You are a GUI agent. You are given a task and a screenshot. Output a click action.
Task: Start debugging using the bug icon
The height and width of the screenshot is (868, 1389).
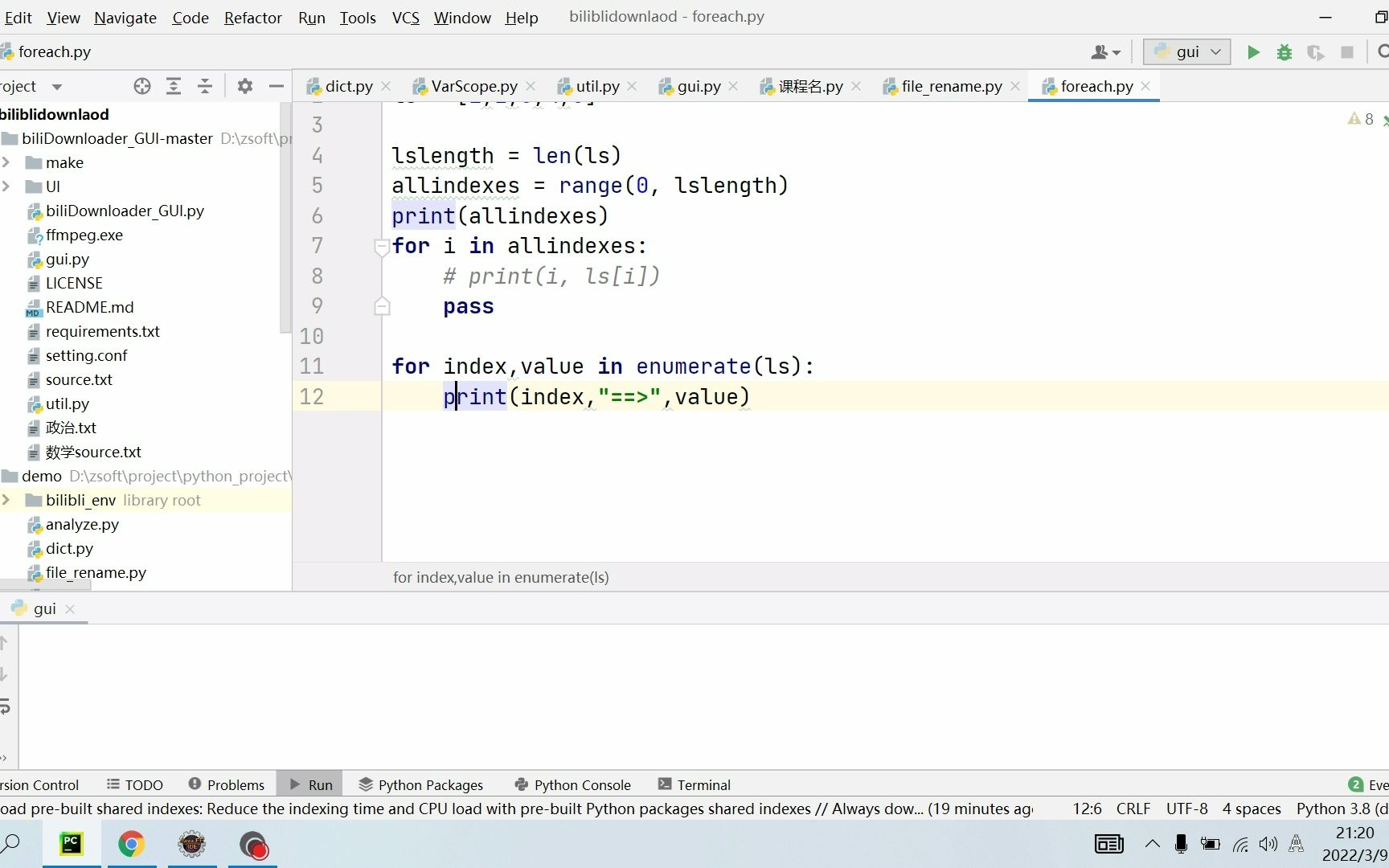tap(1284, 51)
